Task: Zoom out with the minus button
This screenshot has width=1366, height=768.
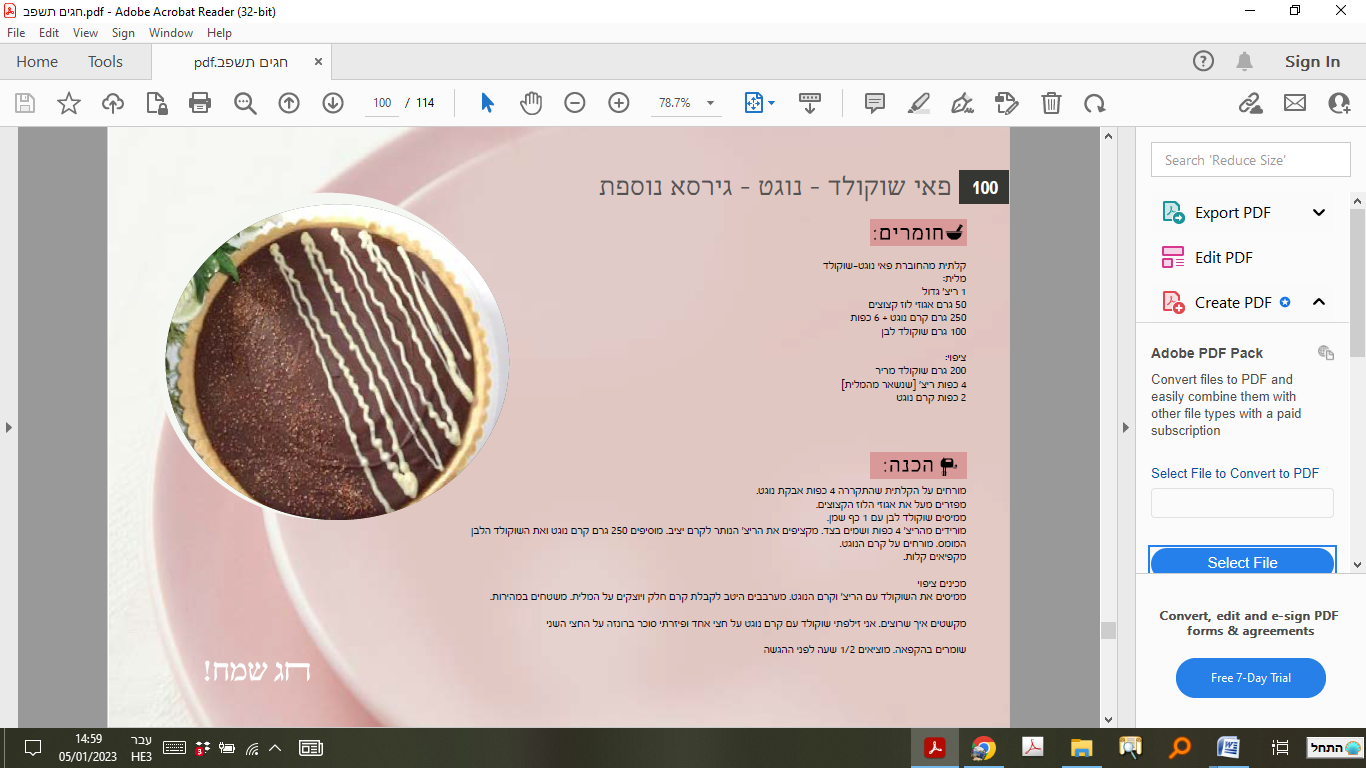Action: (574, 103)
